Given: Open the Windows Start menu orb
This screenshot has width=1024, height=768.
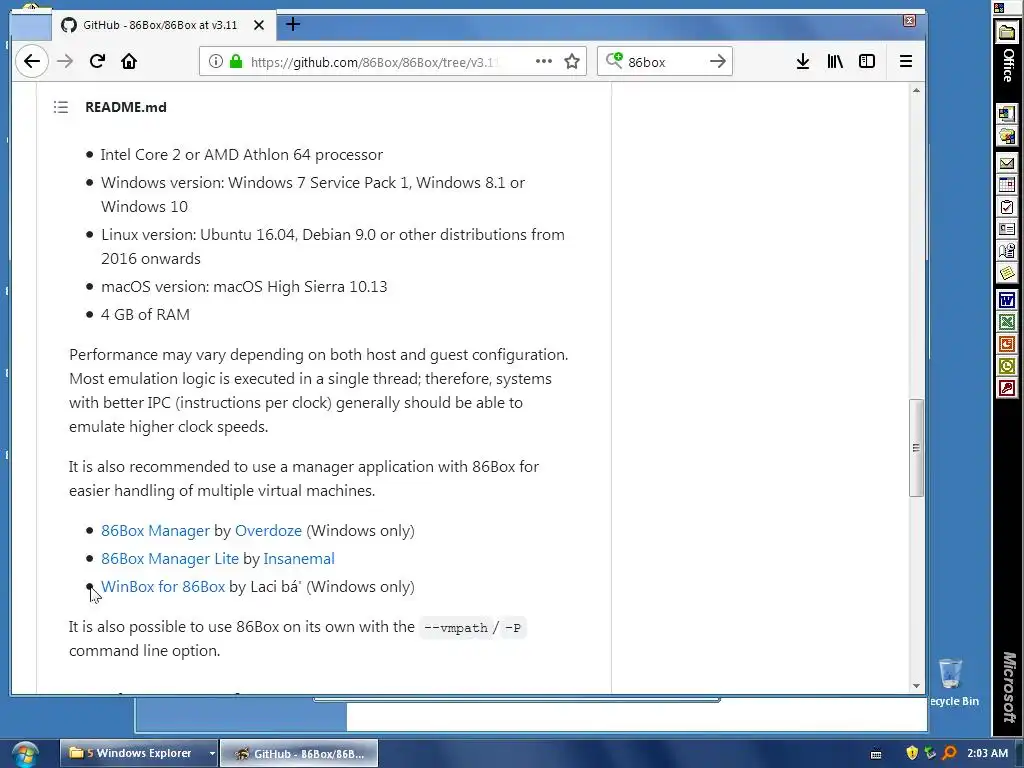Looking at the screenshot, I should point(24,754).
